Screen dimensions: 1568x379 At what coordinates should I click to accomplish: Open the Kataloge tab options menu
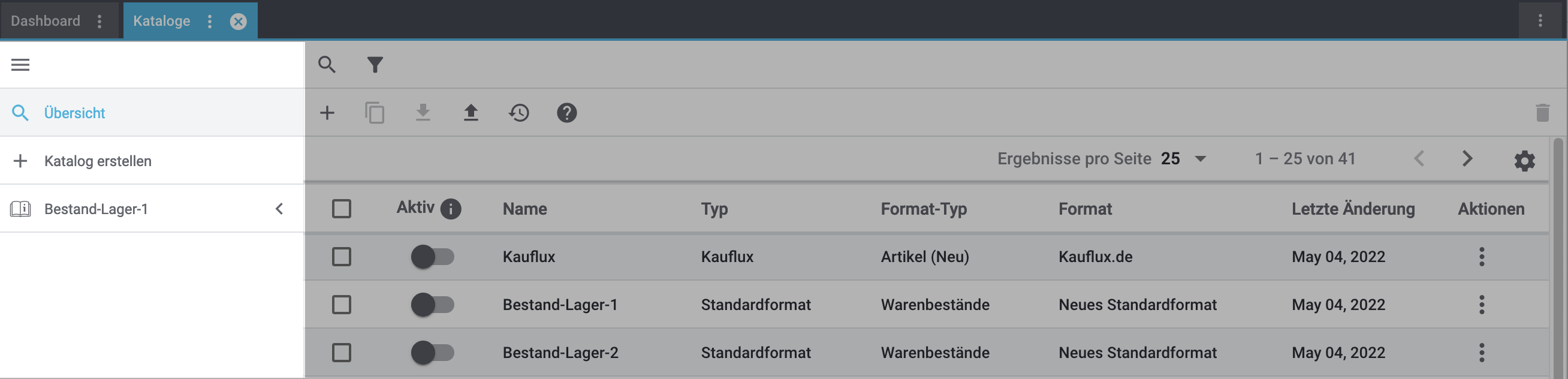tap(209, 22)
